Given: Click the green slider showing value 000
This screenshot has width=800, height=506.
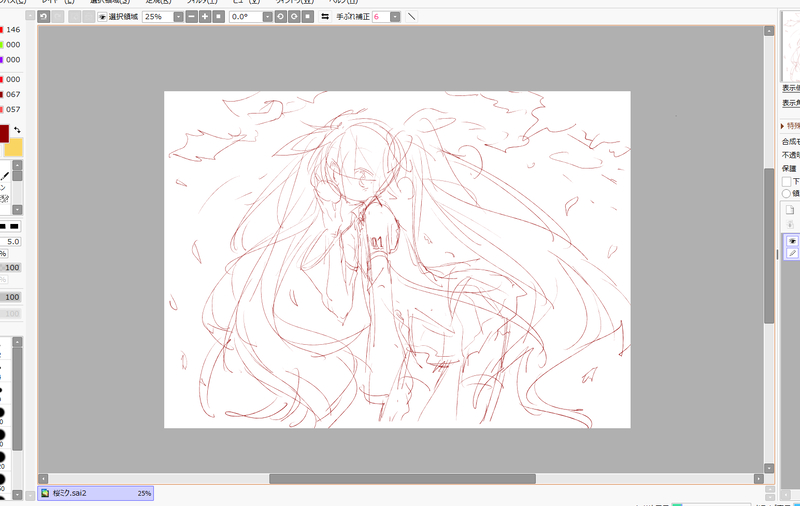Looking at the screenshot, I should 2,44.
